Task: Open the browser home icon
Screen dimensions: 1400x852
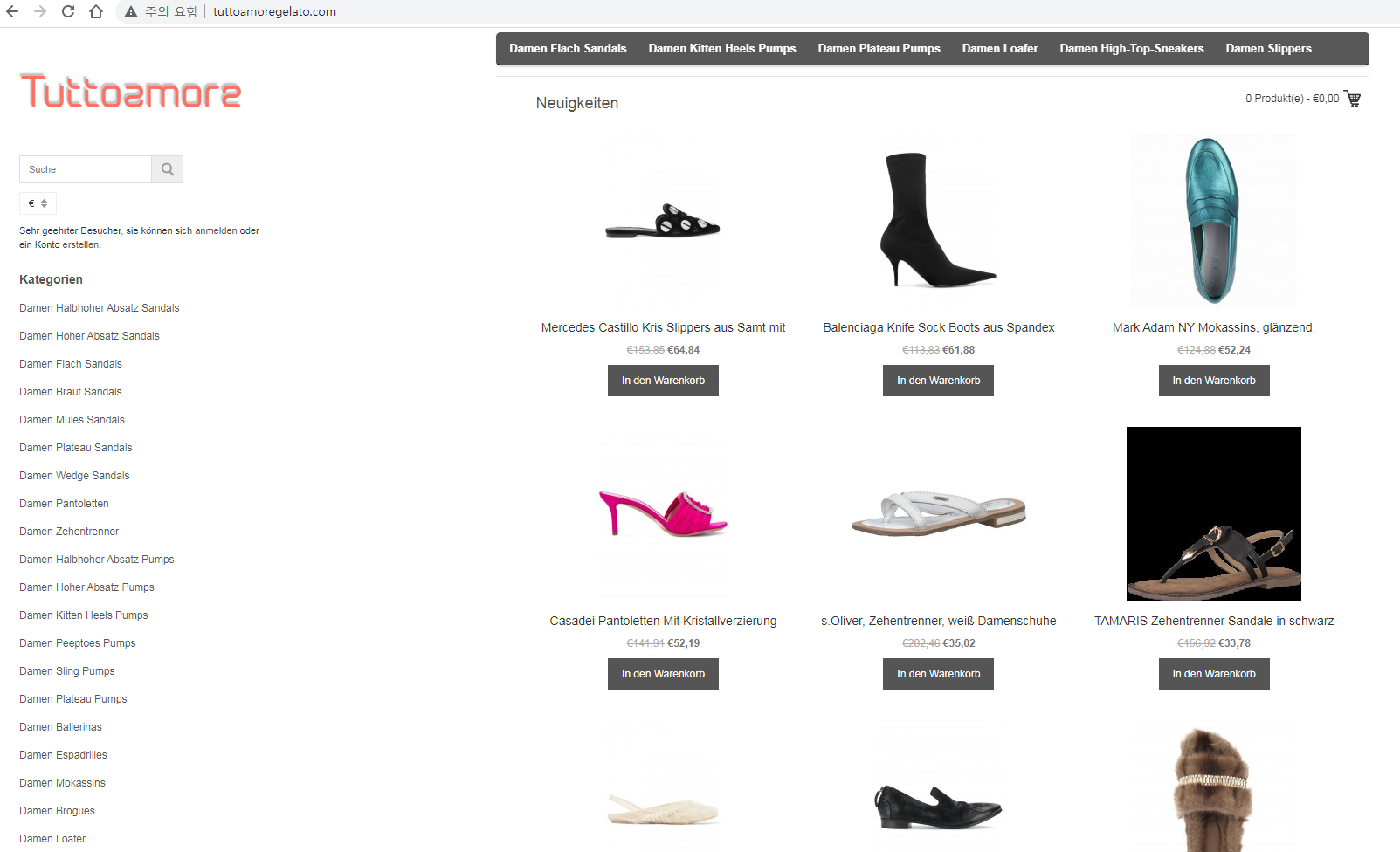Action: [x=96, y=11]
